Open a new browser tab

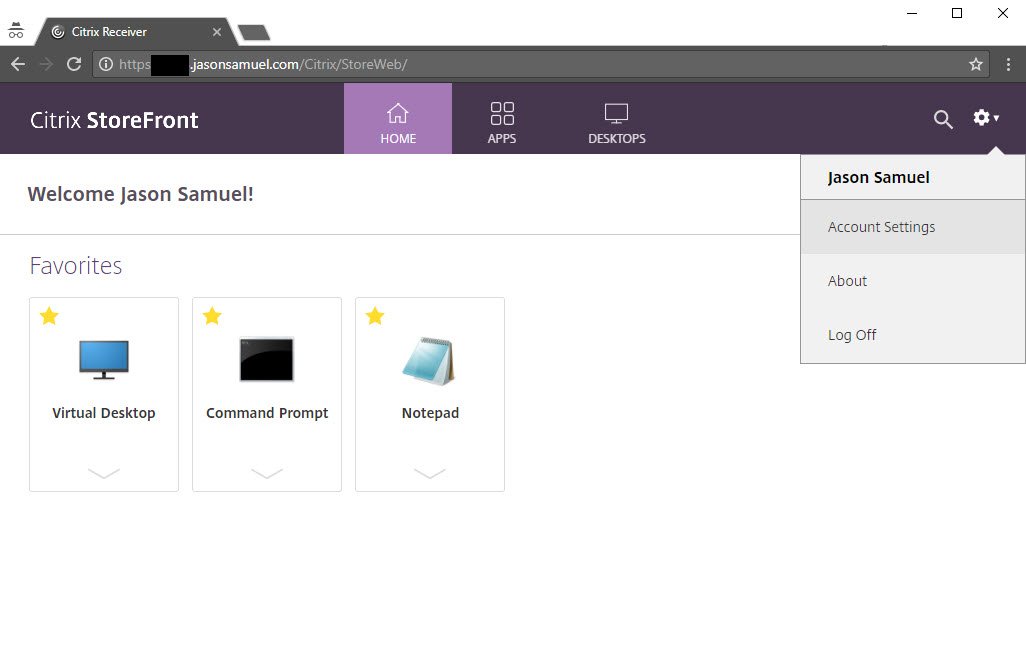tap(253, 32)
